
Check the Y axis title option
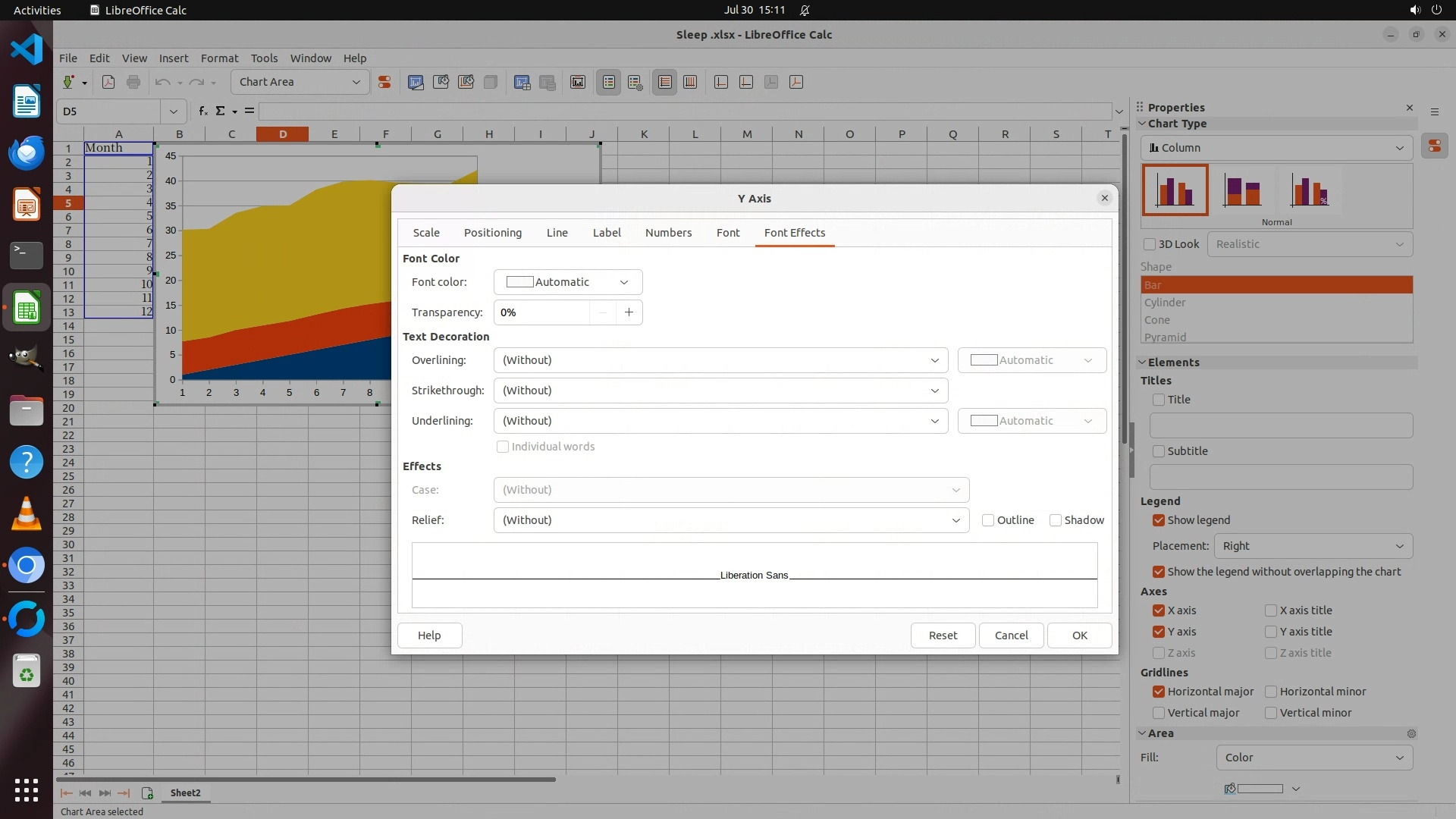[x=1271, y=632]
